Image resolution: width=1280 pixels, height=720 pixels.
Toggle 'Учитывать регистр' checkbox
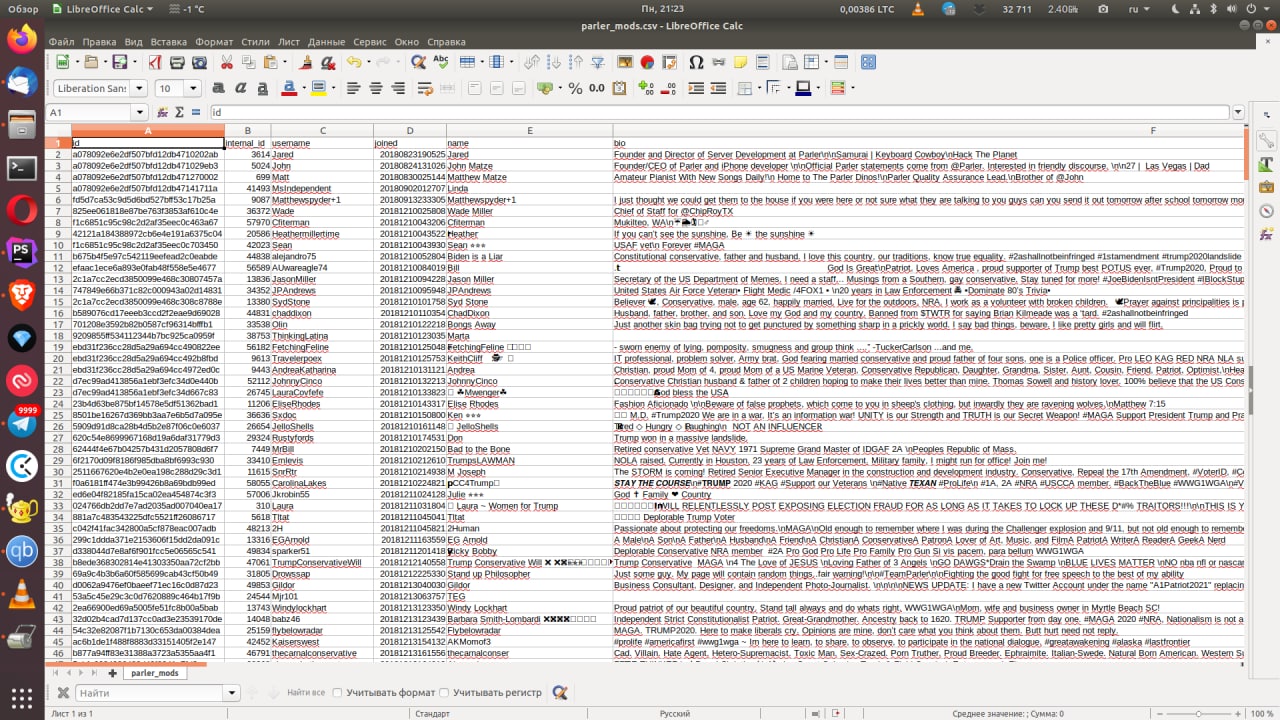(x=446, y=692)
